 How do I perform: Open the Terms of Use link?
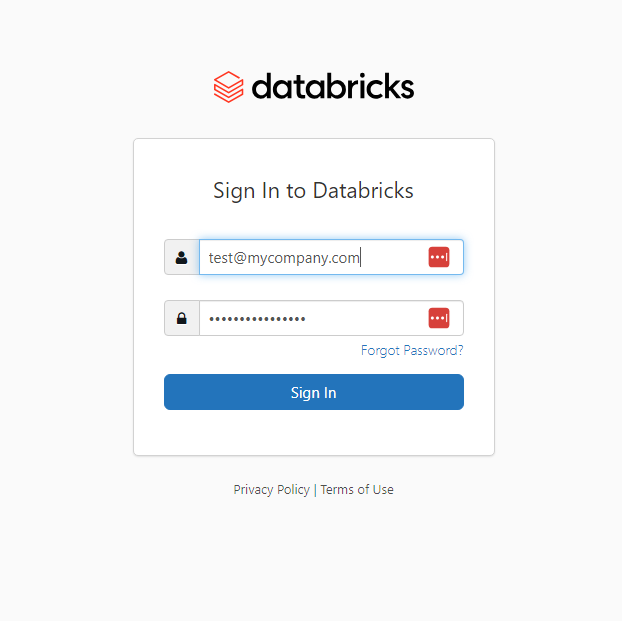357,490
